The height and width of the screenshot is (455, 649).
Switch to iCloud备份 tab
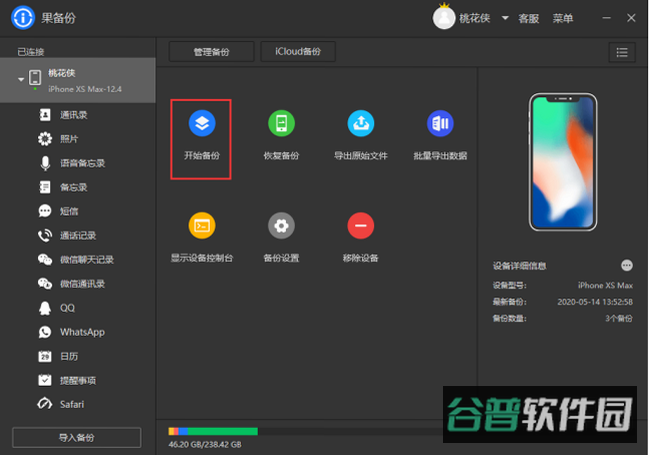click(298, 52)
